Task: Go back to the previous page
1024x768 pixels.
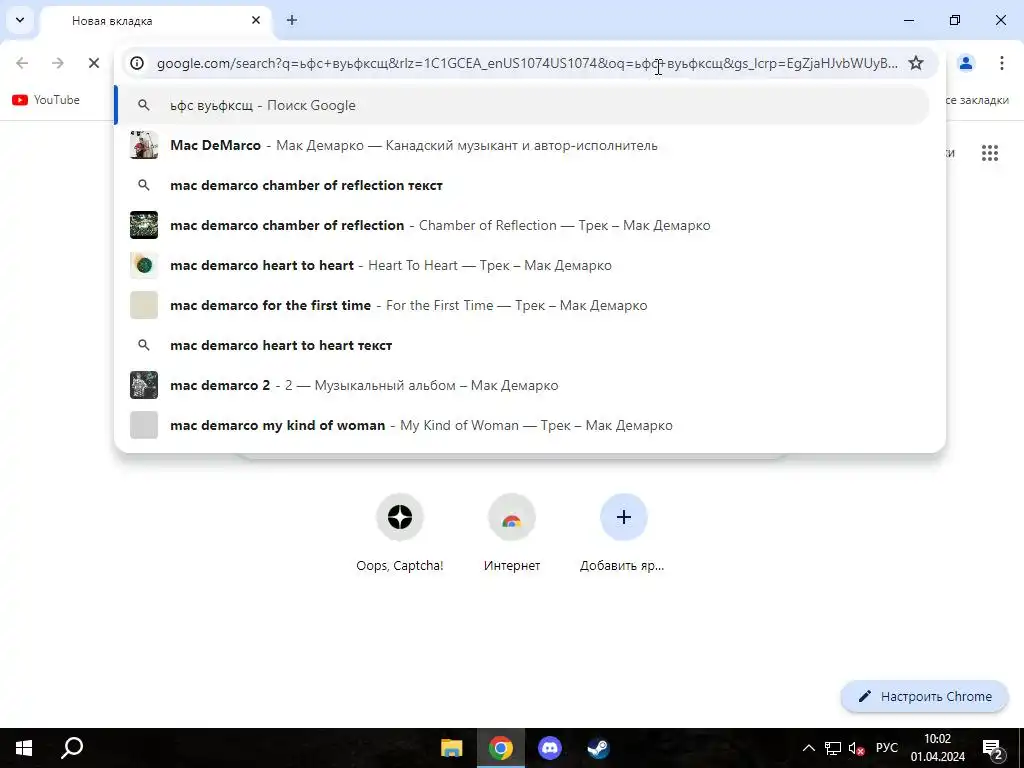Action: [22, 63]
